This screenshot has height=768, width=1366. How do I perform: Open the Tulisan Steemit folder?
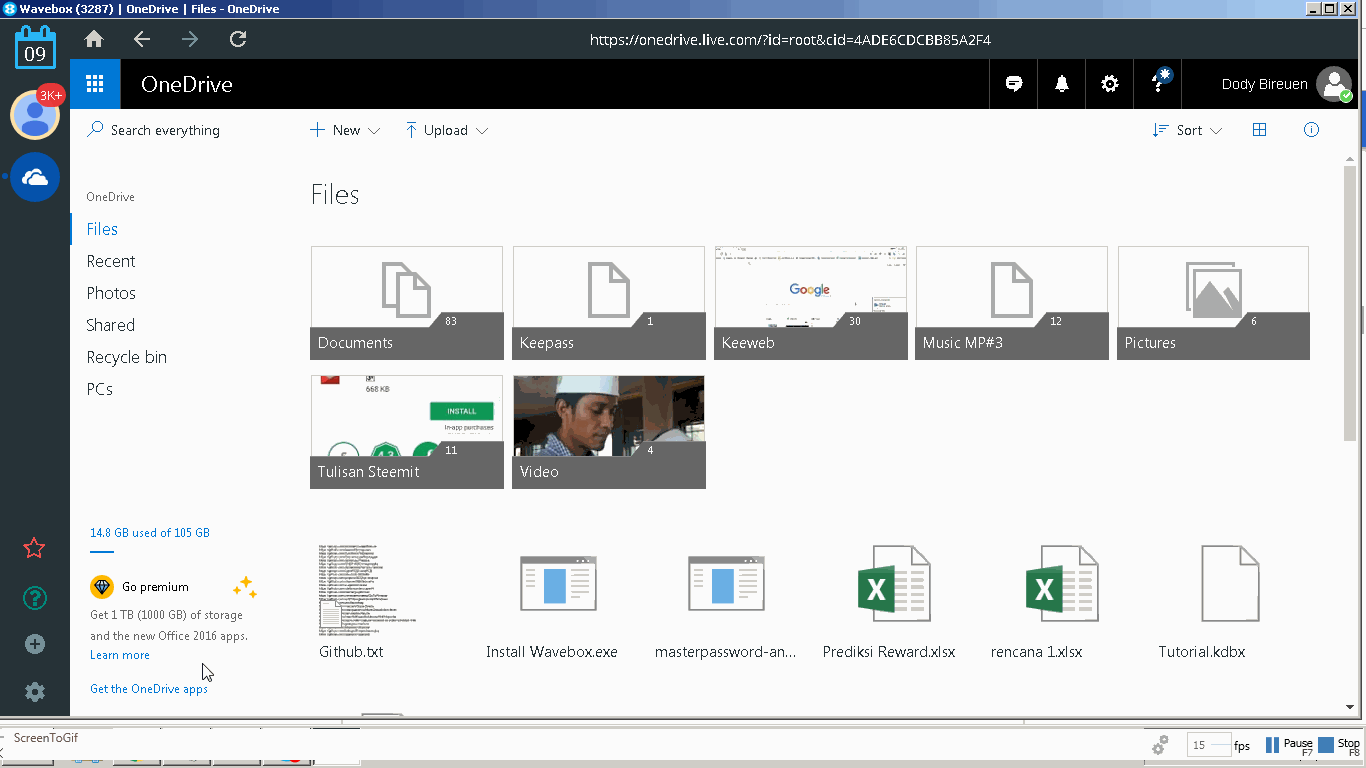point(407,432)
